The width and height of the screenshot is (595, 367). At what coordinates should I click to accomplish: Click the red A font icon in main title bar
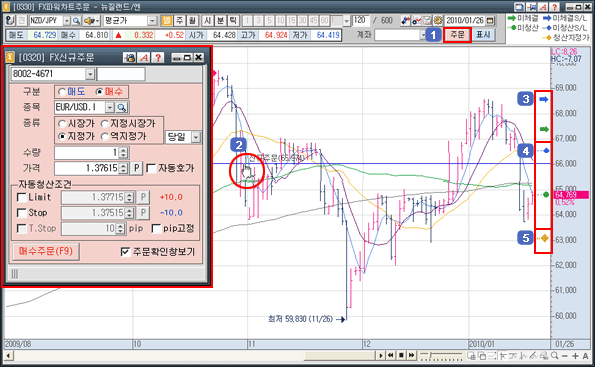[x=543, y=7]
